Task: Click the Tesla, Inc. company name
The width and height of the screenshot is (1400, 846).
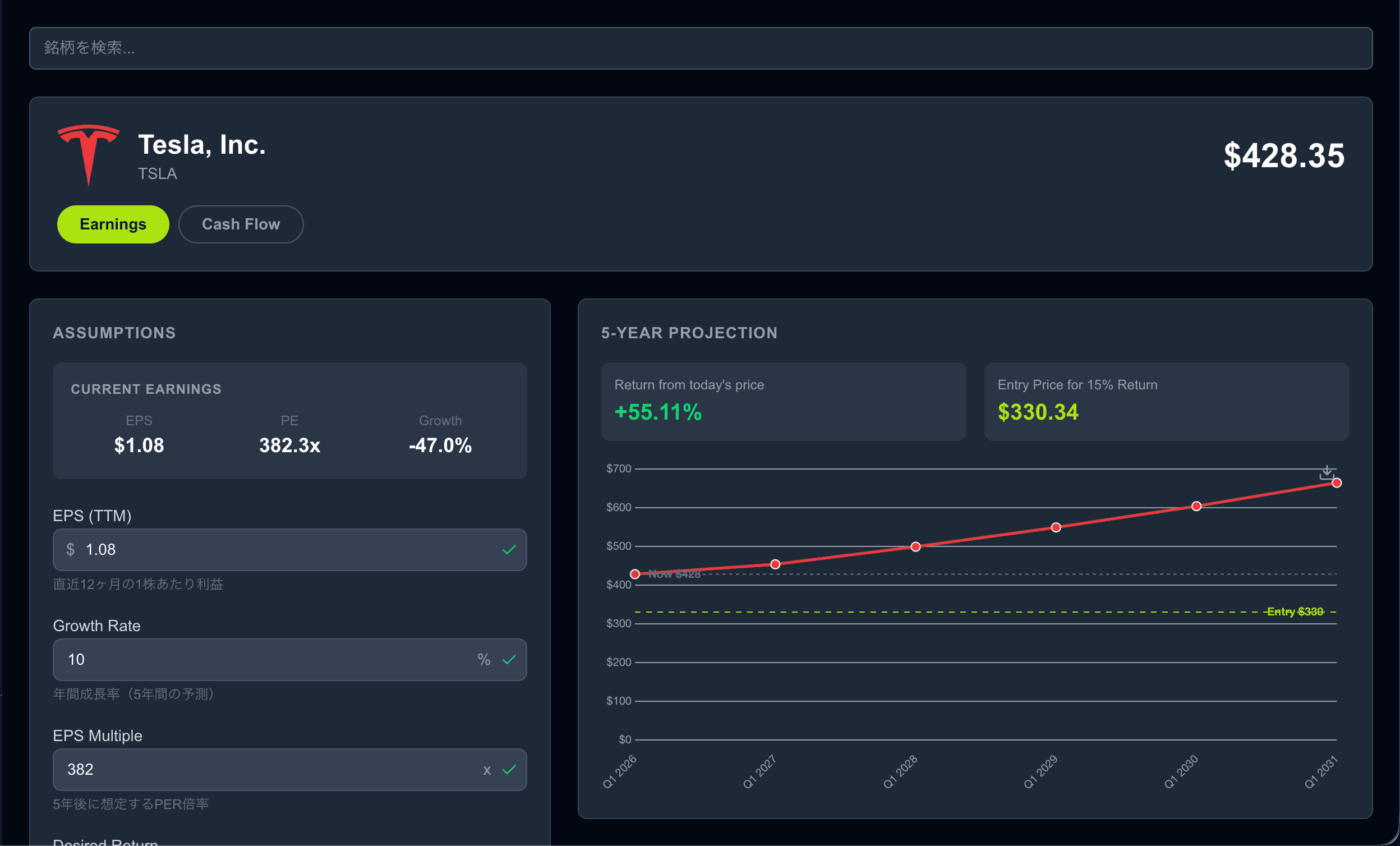Action: tap(202, 145)
